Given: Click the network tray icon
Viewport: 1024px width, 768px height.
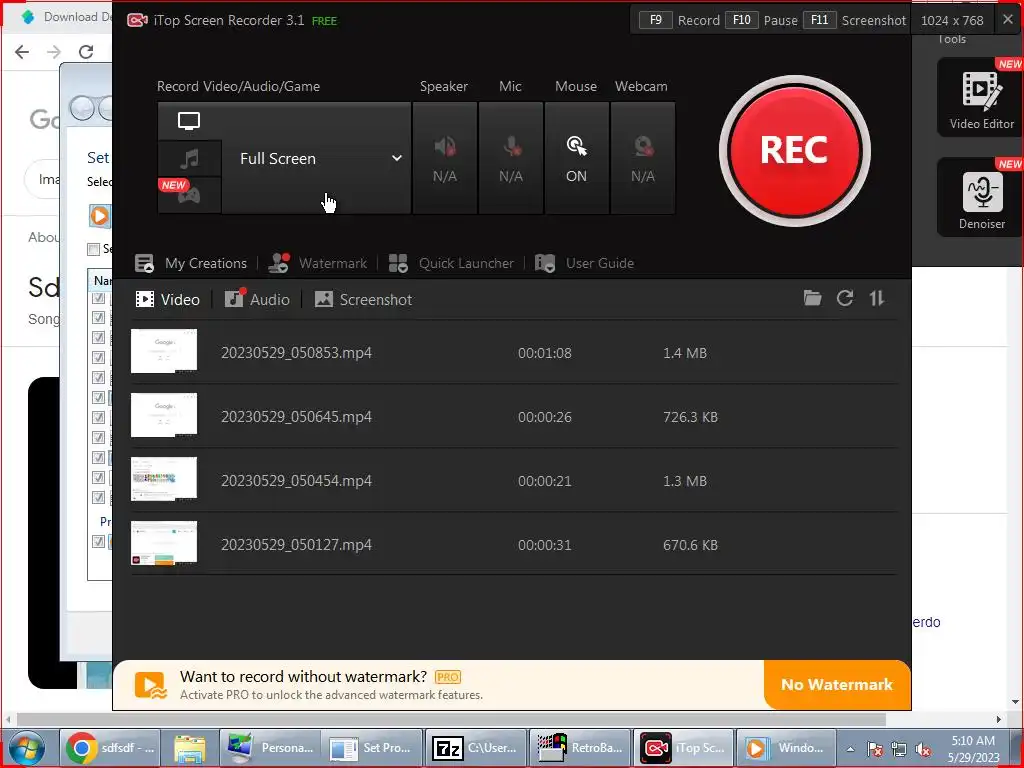Looking at the screenshot, I should coord(899,749).
